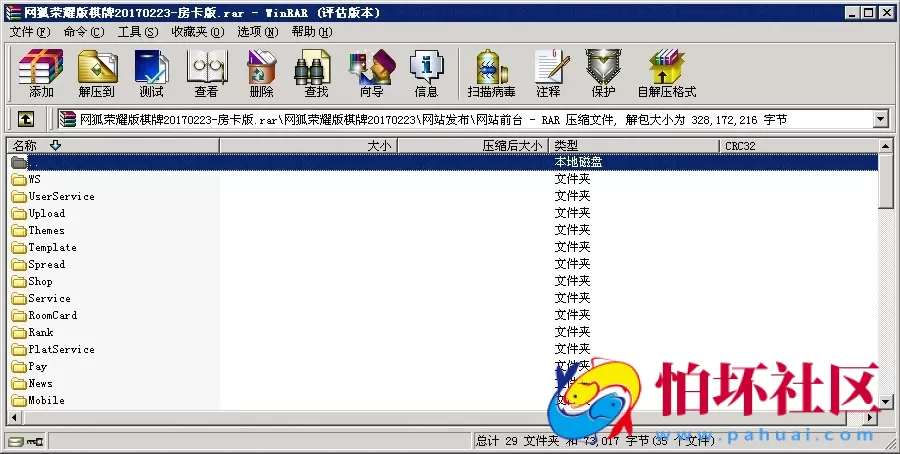Go up one folder level button

pyautogui.click(x=26, y=119)
